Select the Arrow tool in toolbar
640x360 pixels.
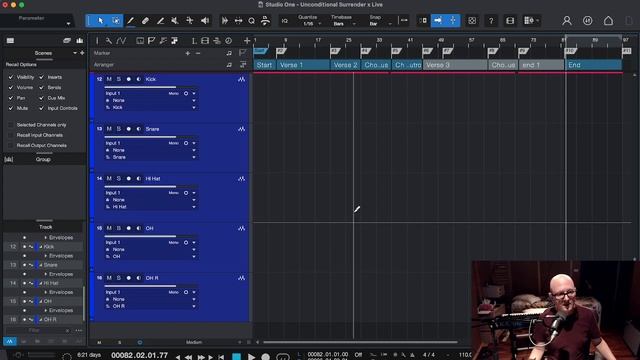point(100,20)
